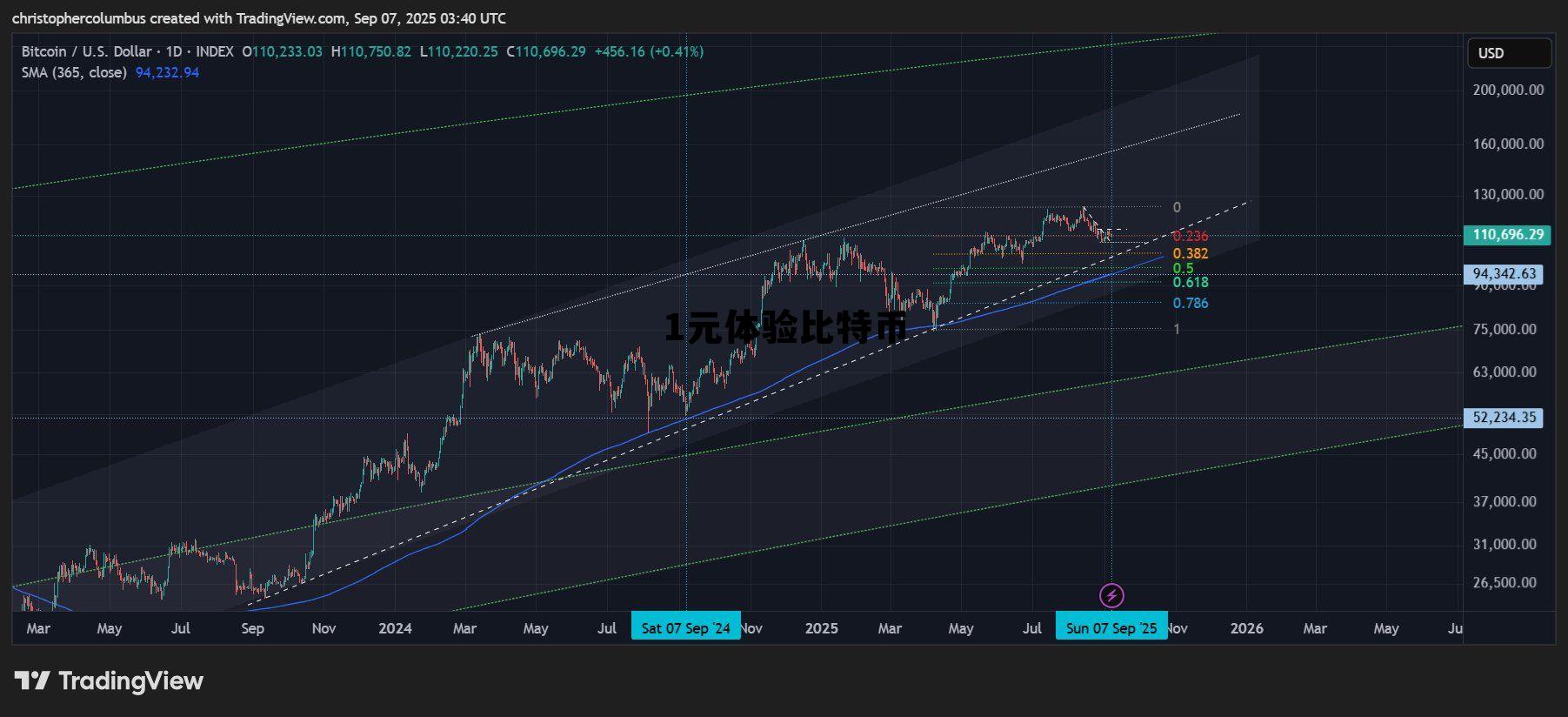Select the Sun 07 Sep '25 date marker
1568x717 pixels.
(x=1111, y=628)
